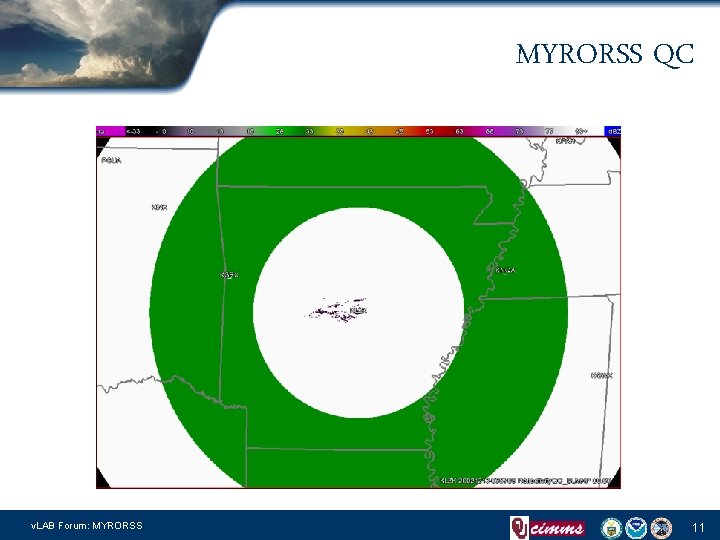Click the magenta block at the color scale start

(110, 131)
